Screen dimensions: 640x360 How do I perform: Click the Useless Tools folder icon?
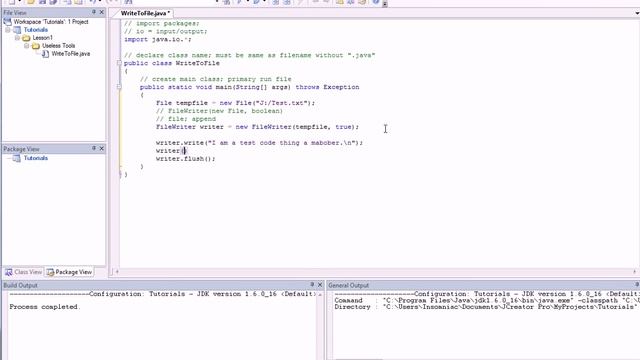[36, 46]
